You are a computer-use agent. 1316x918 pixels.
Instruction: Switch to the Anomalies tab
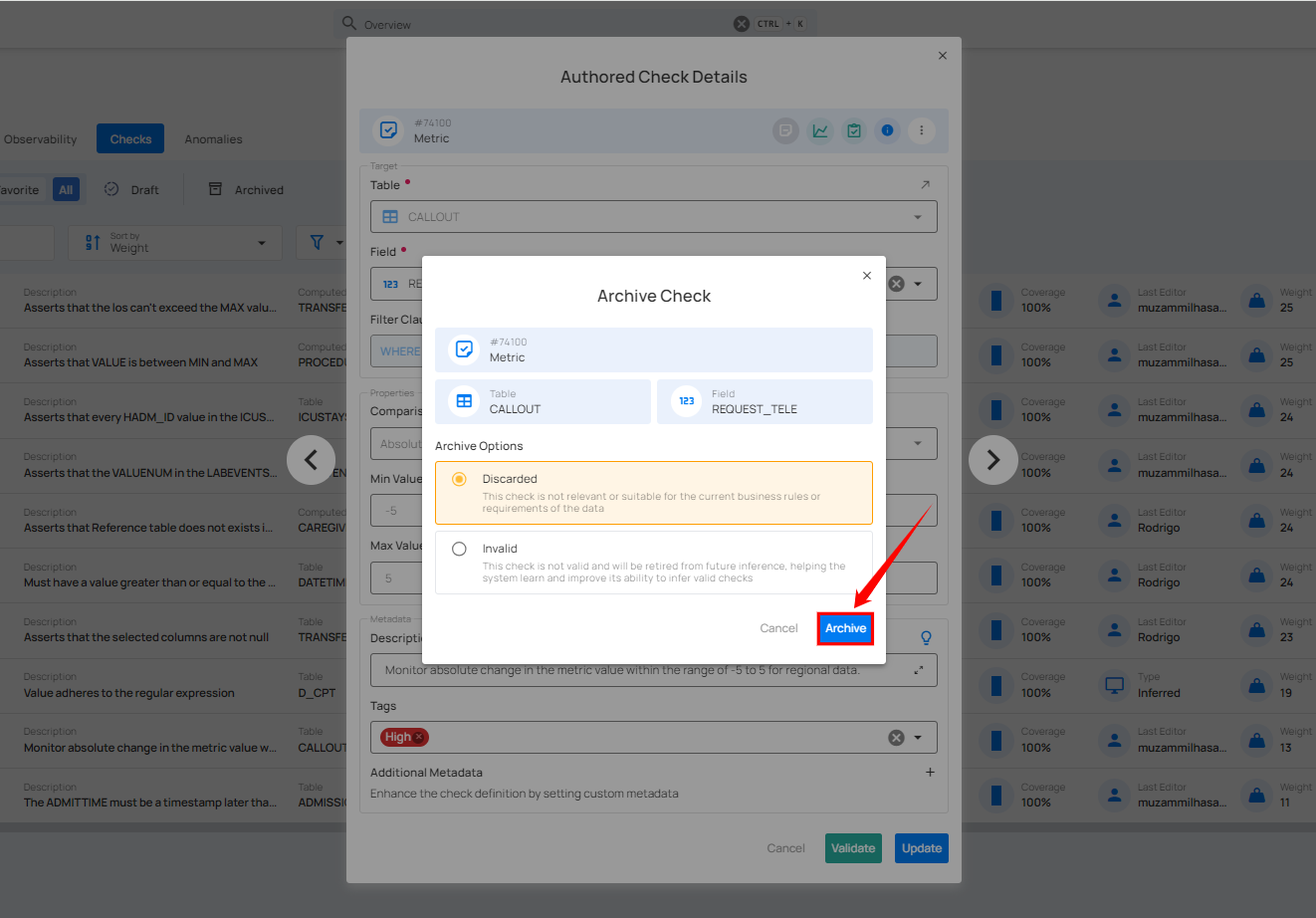click(x=213, y=139)
